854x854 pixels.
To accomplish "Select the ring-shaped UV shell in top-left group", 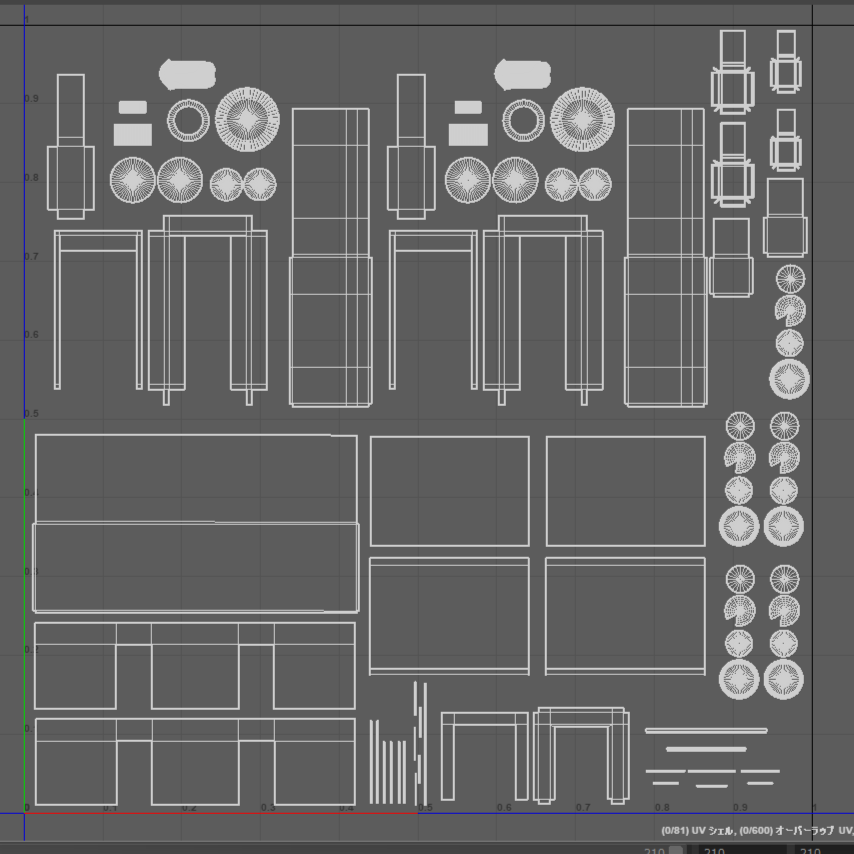I will tap(188, 121).
